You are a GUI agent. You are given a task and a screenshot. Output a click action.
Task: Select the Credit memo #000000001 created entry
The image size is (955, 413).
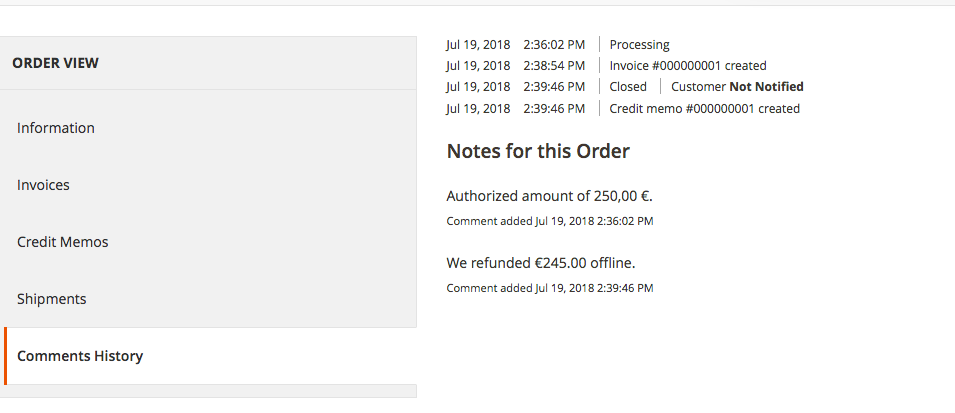coord(704,108)
